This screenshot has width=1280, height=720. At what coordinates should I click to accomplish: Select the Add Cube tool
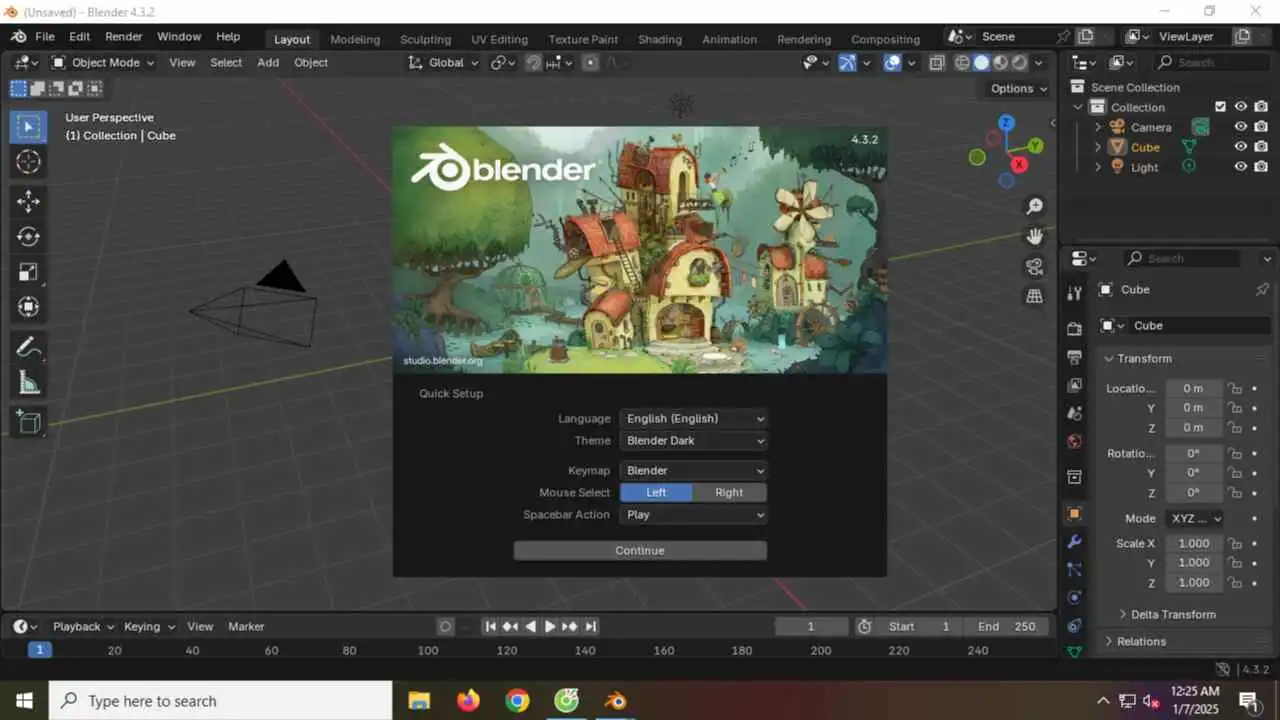point(28,422)
